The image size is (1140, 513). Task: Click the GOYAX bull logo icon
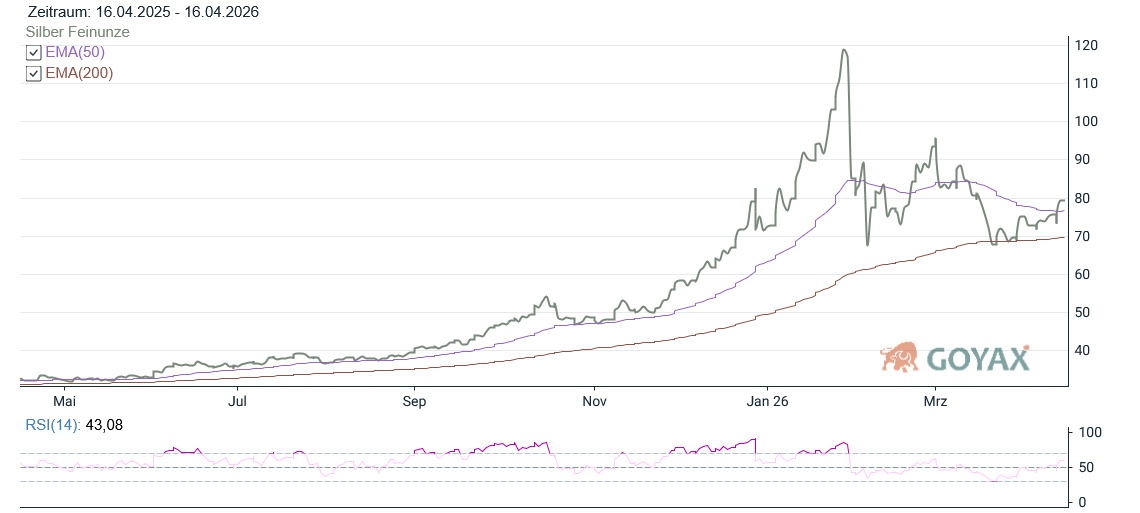click(900, 356)
